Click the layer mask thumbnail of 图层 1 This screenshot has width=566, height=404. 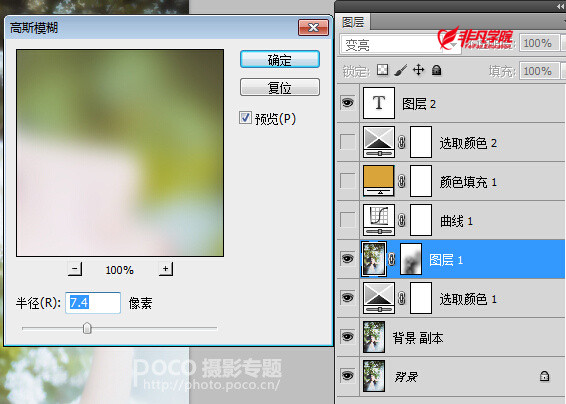[x=411, y=259]
